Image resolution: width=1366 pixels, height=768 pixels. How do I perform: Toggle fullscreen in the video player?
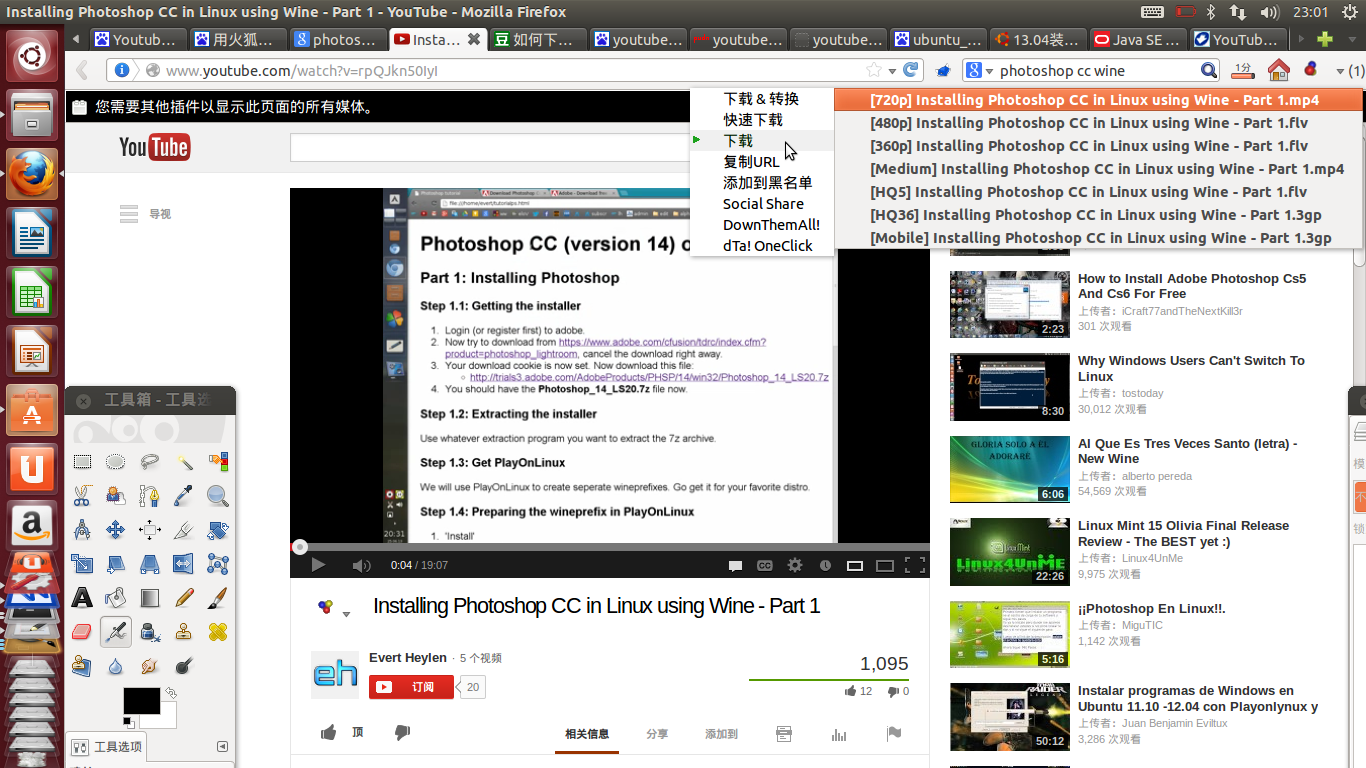click(914, 565)
